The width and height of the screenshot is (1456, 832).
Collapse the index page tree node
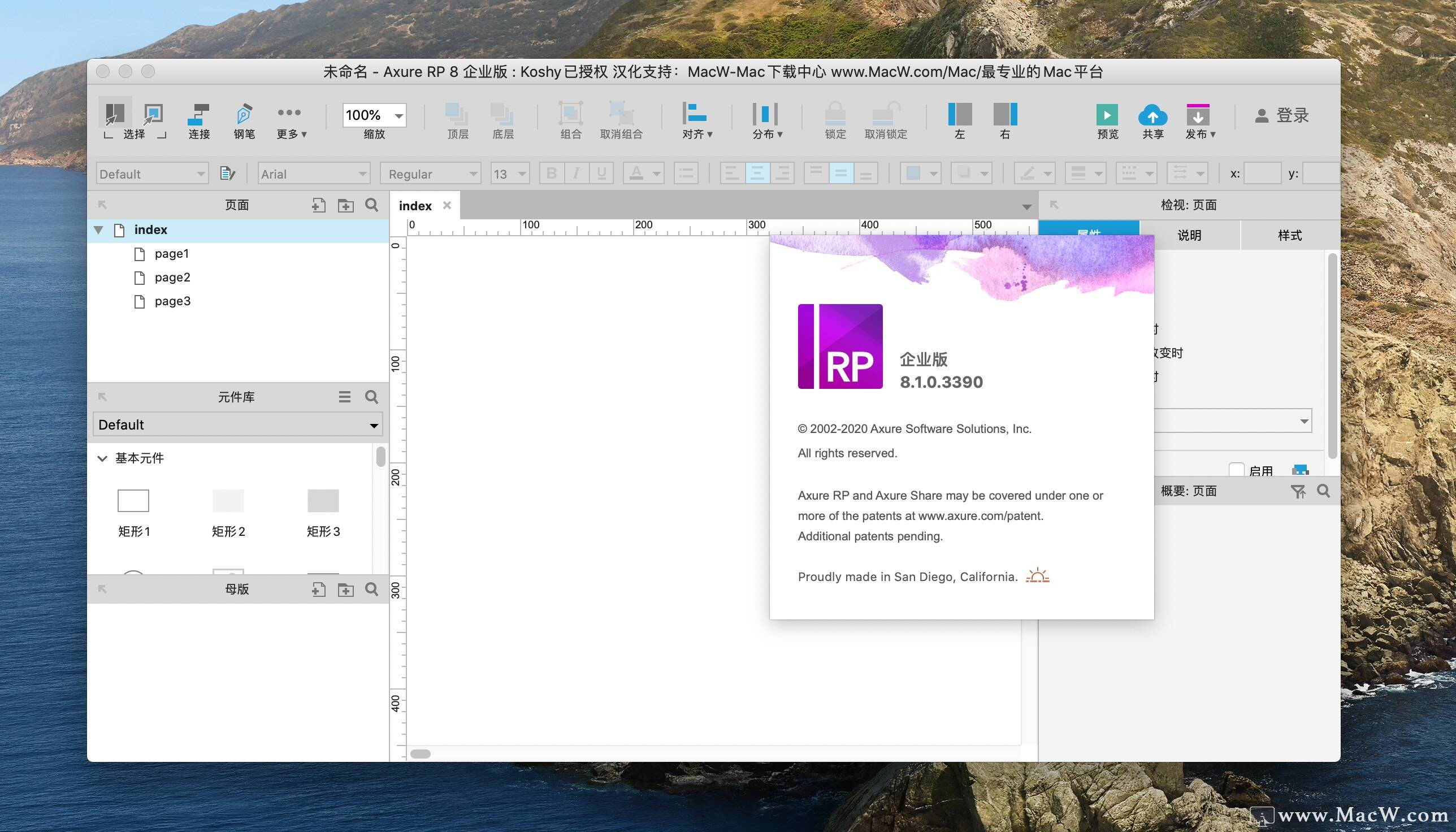(x=98, y=230)
